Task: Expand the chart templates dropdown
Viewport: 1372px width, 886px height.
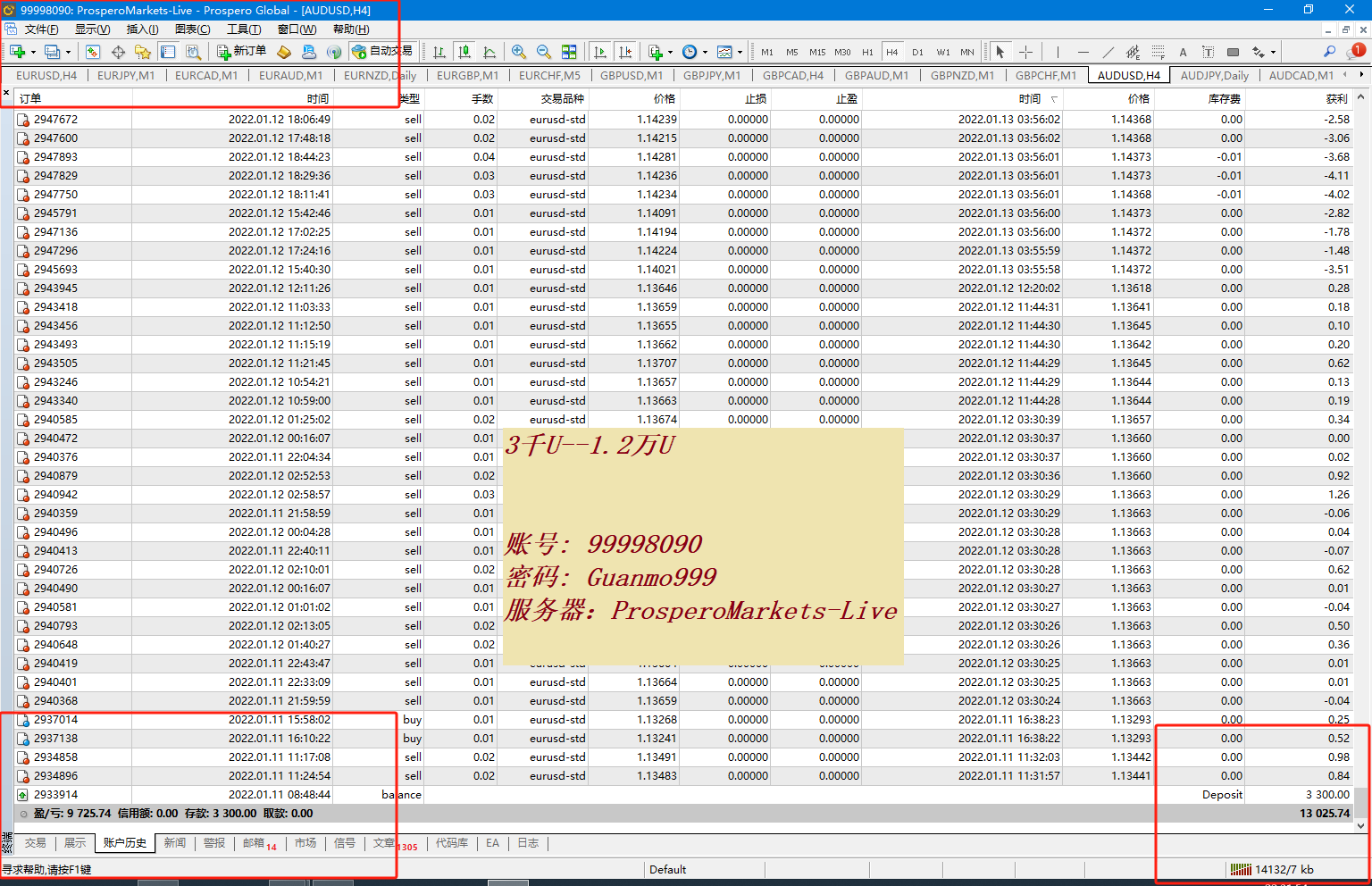Action: tap(740, 52)
